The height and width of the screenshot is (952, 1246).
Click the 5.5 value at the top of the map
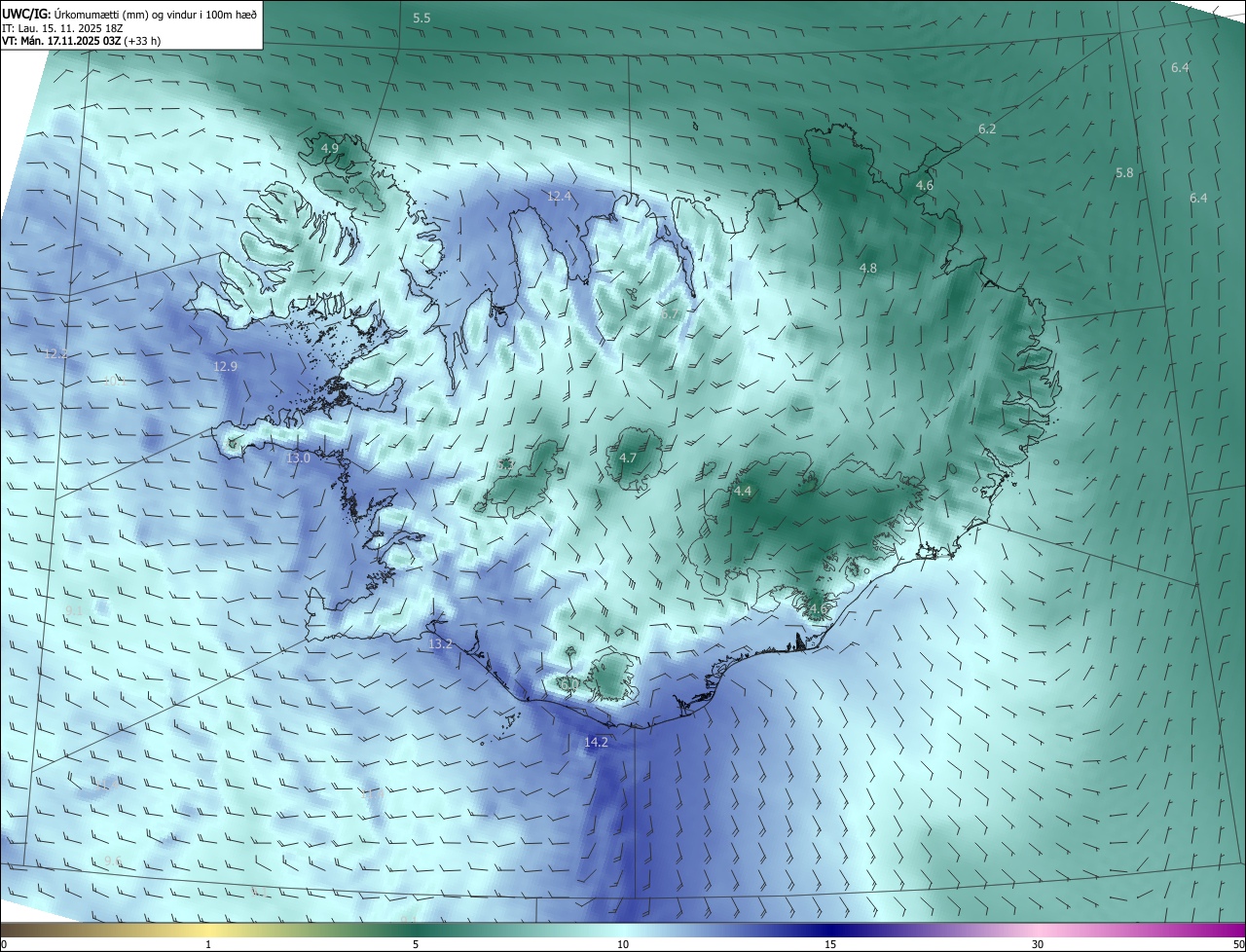pos(421,18)
